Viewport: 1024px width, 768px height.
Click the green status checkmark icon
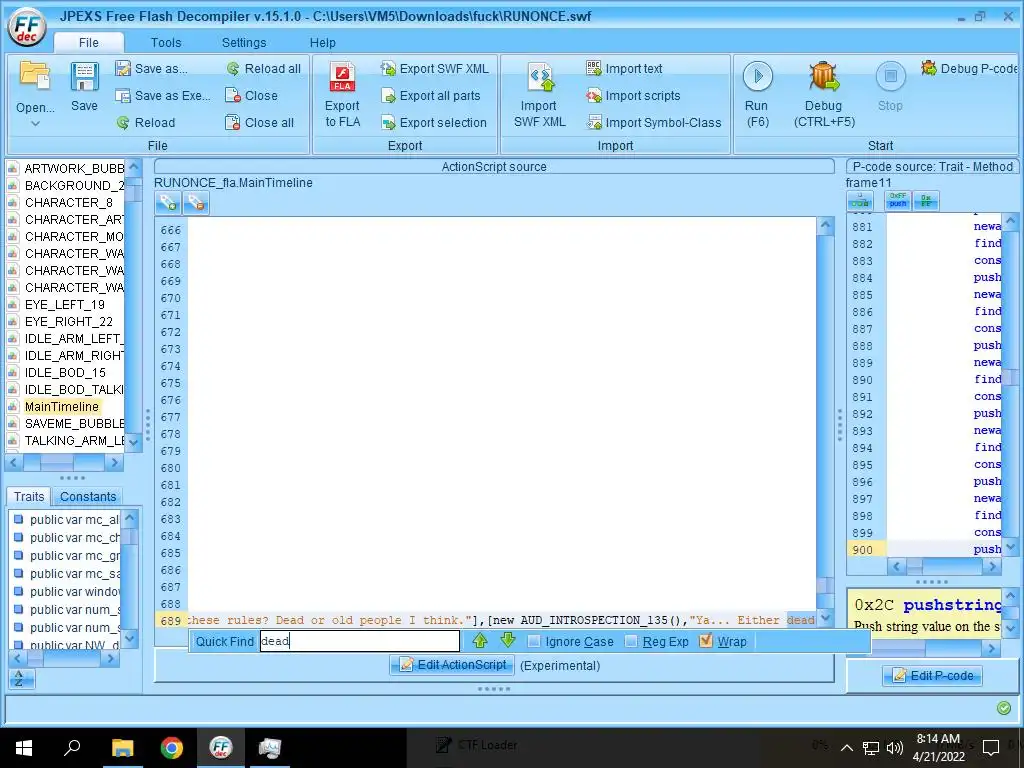tap(1004, 708)
